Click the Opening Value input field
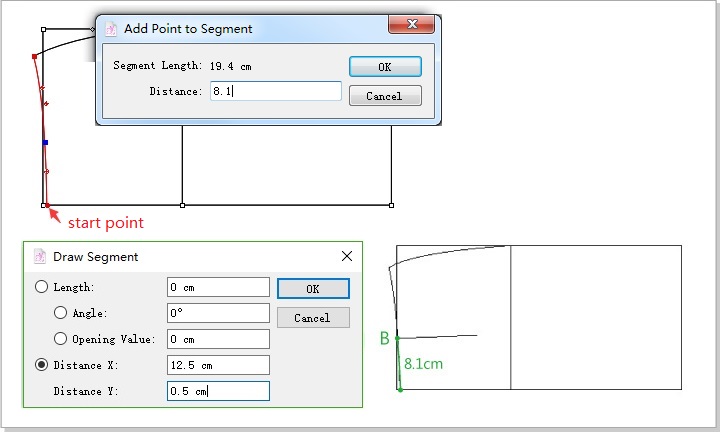 tap(218, 339)
